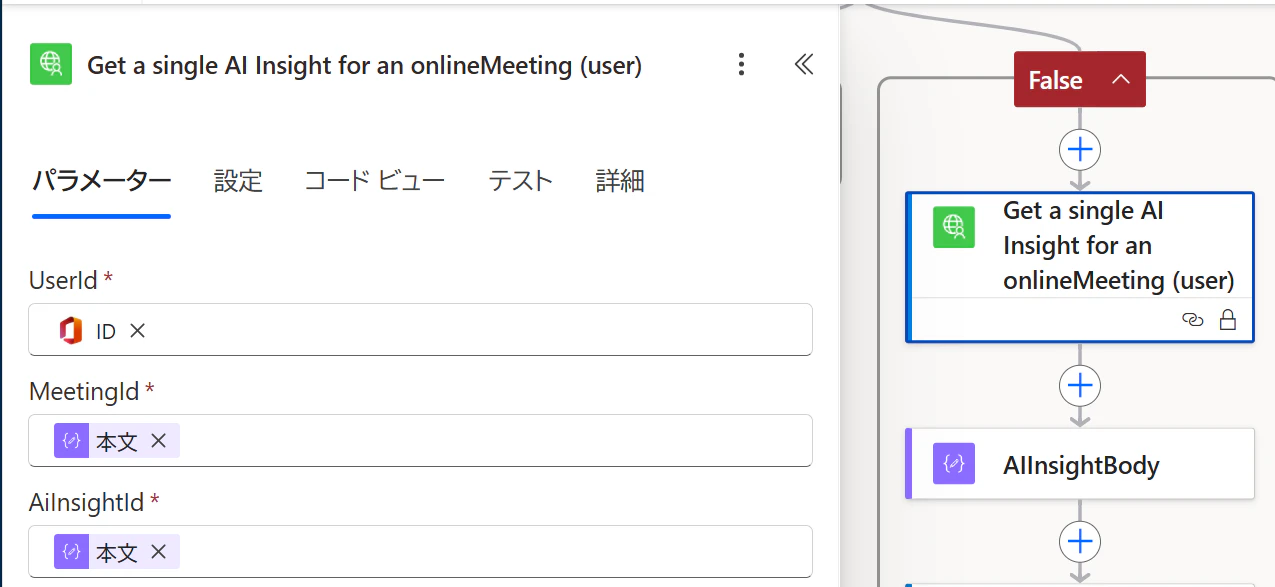The image size is (1275, 587).
Task: Focus the AiInsightId input field
Action: pos(420,552)
